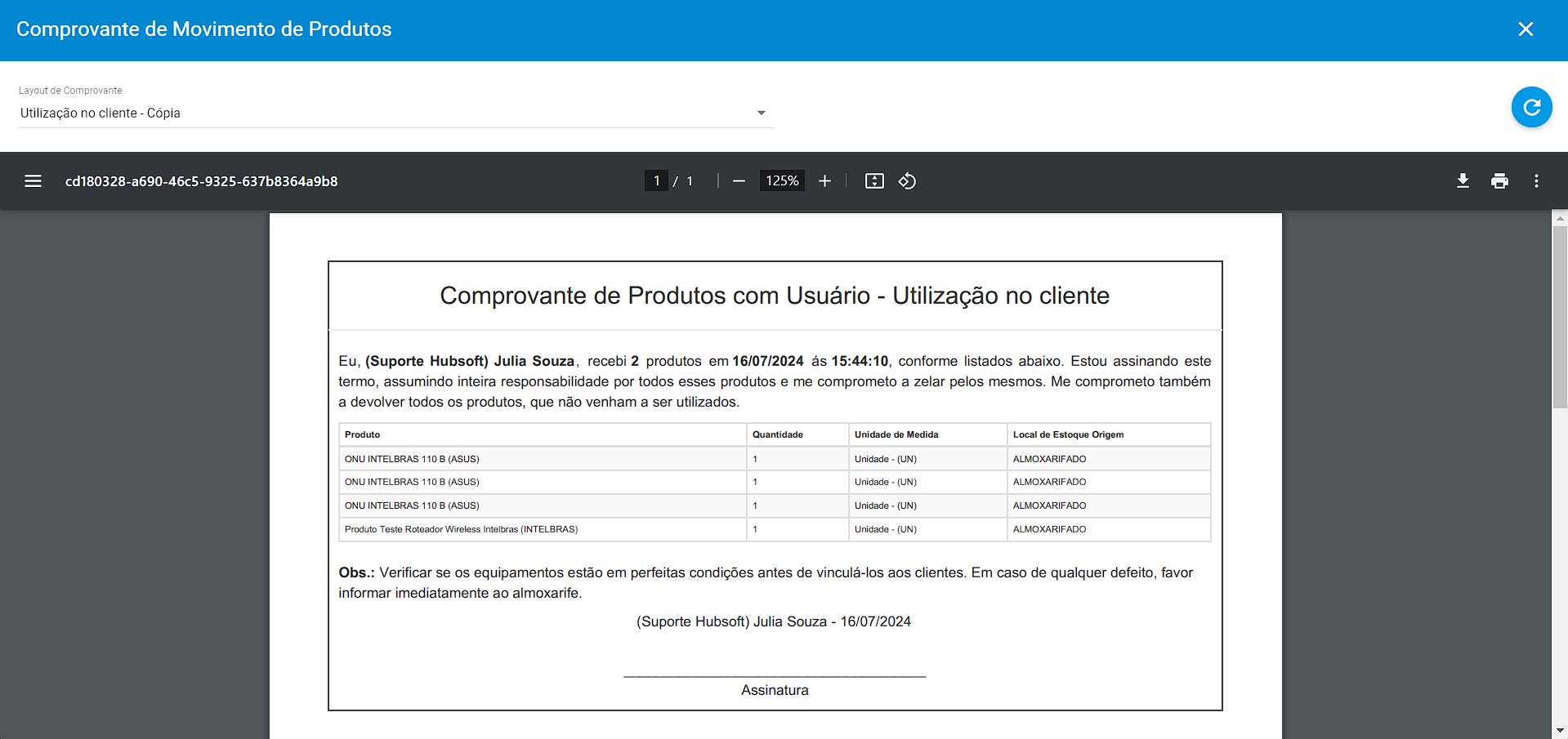Click the dialog title 'Comprovante de Movimento de Produtos'
Image resolution: width=1568 pixels, height=739 pixels.
[204, 29]
